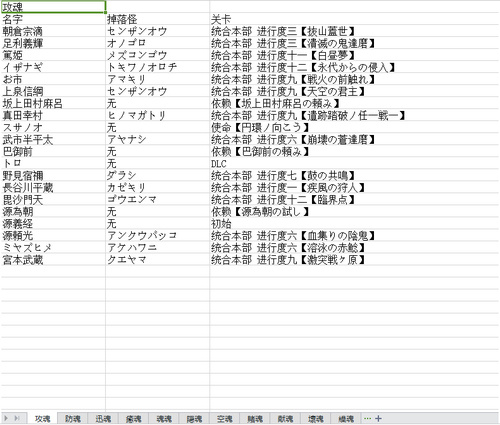Click the cell 長谷川平蔵
This screenshot has height=425, width=500.
coord(53,187)
